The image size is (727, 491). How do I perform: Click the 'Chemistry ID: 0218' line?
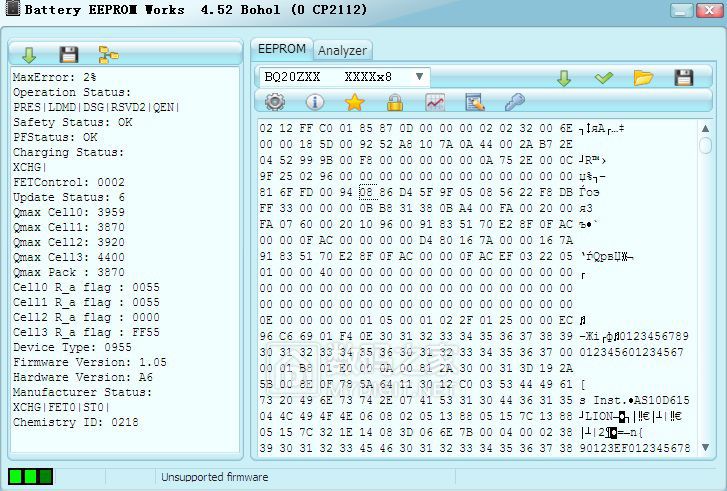pos(76,422)
